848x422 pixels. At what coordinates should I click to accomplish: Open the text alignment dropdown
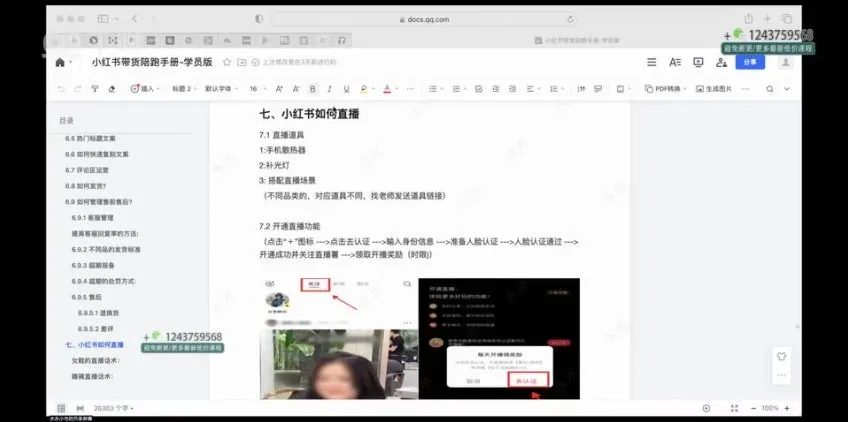(533, 89)
